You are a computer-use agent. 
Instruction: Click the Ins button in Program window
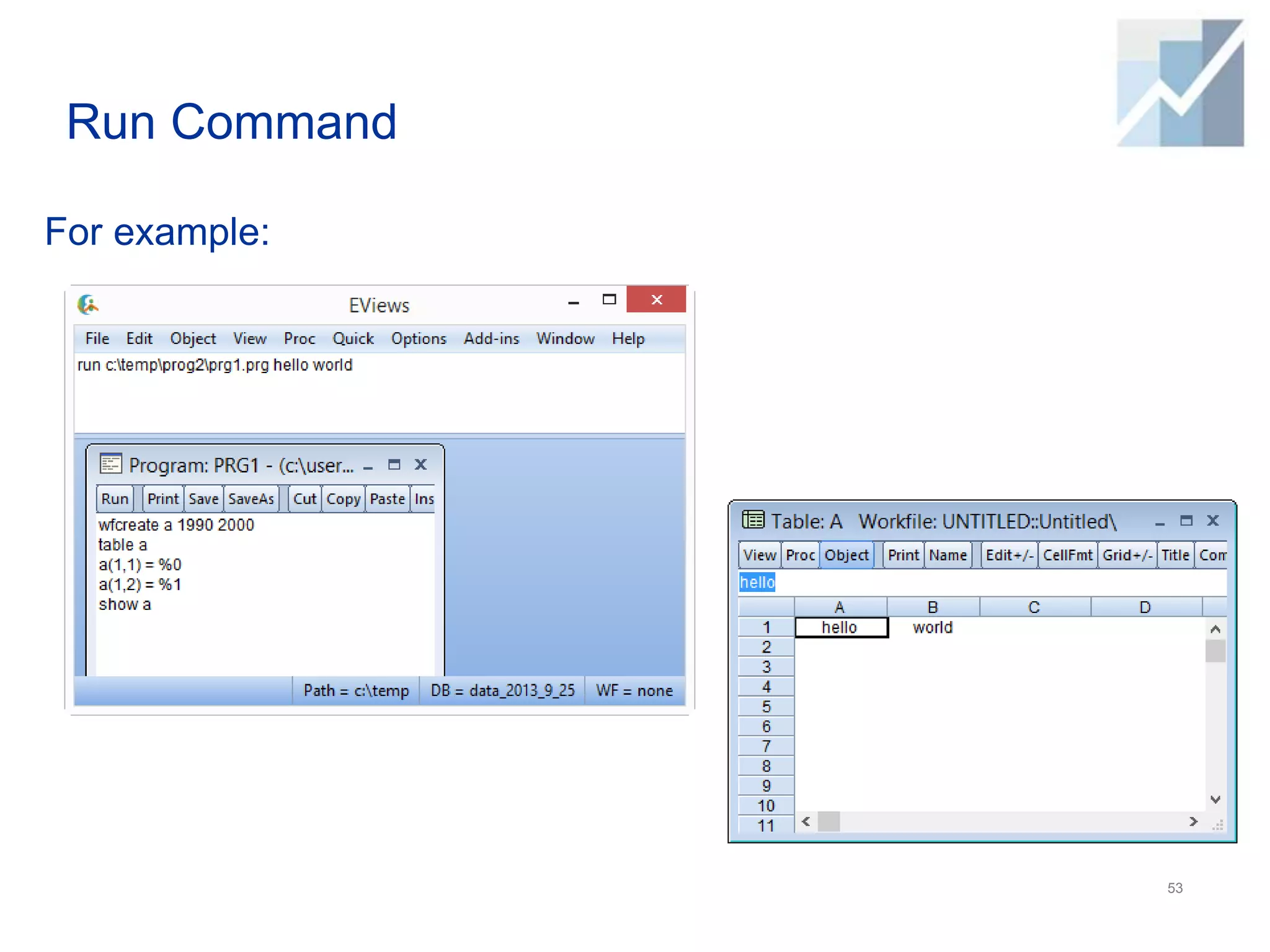[424, 499]
